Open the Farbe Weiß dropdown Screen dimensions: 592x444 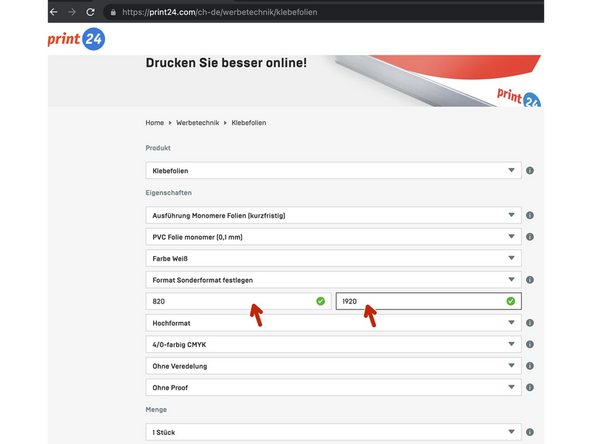pyautogui.click(x=333, y=258)
